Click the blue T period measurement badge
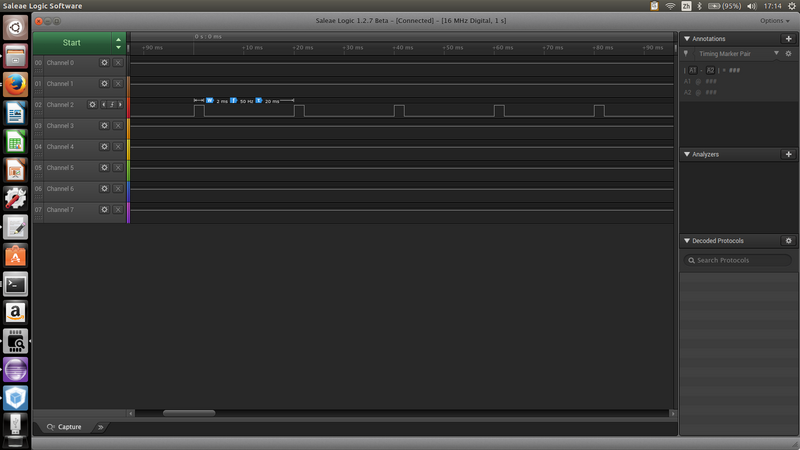 pos(259,101)
